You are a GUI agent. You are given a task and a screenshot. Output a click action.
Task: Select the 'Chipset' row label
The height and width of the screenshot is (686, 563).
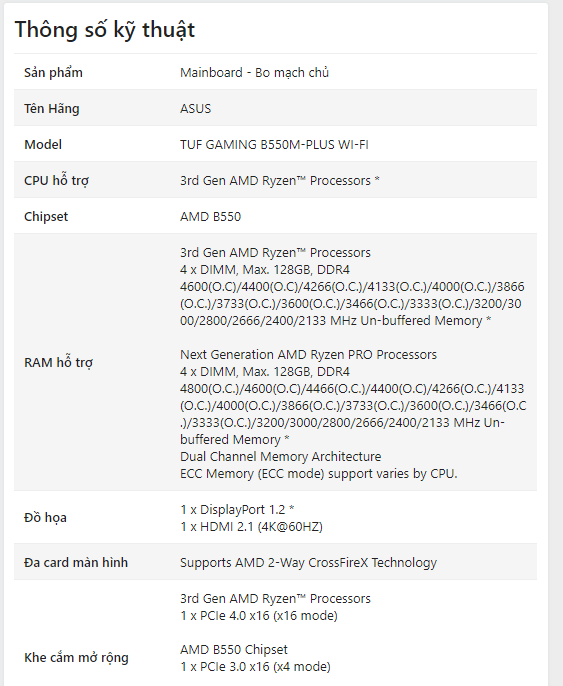[46, 217]
